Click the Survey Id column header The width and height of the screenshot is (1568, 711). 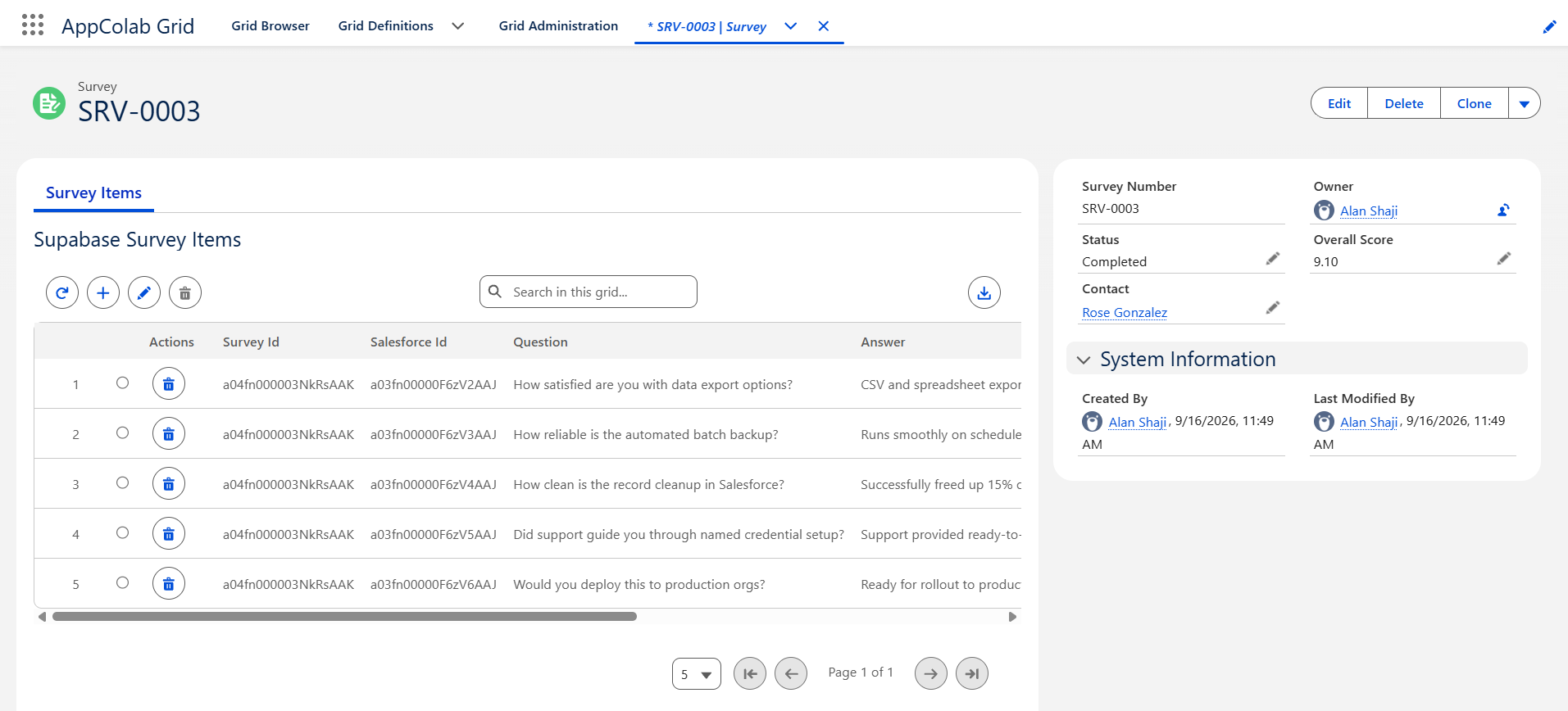[251, 342]
